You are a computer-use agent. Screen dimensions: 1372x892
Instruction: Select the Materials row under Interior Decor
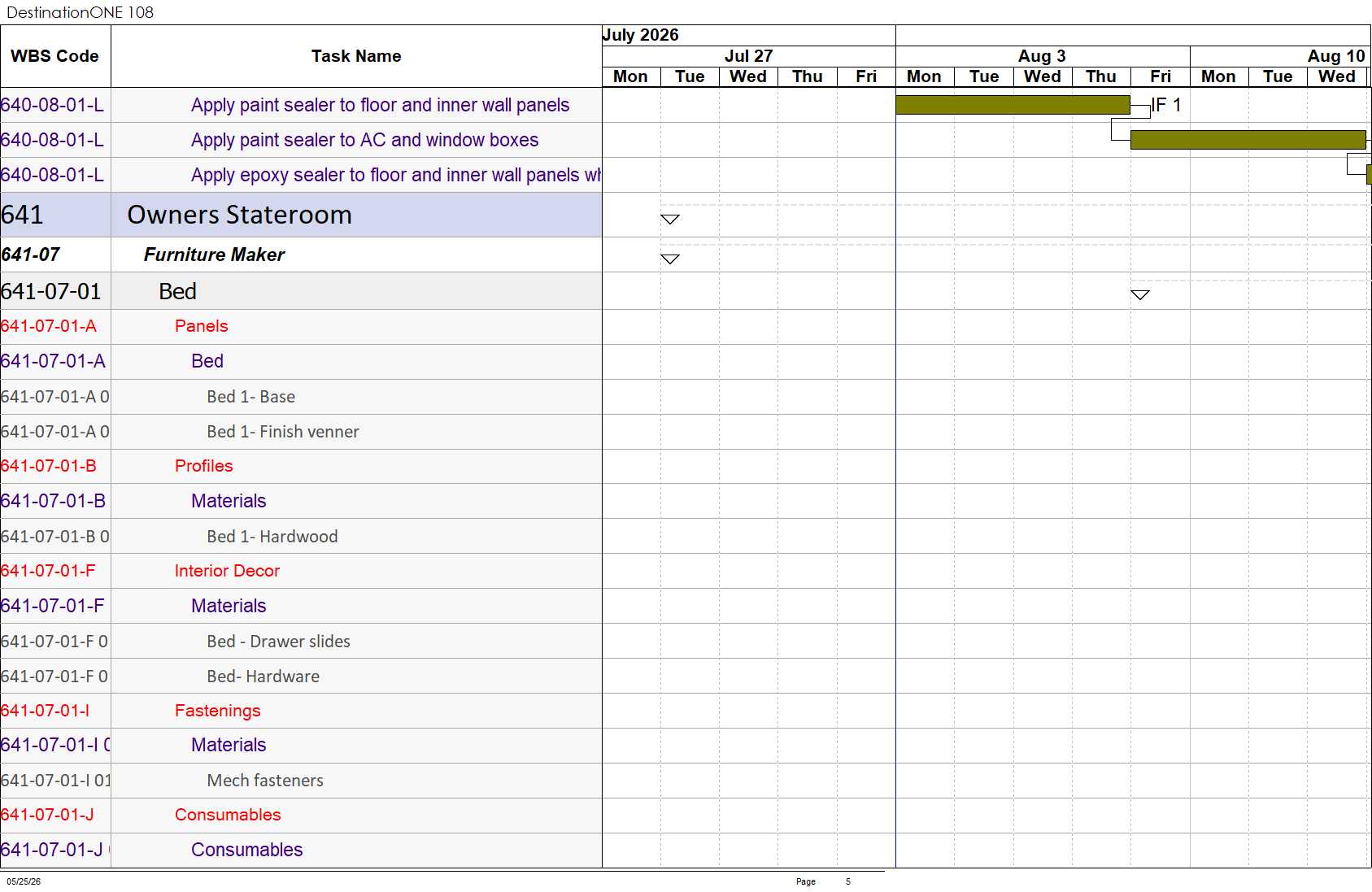click(x=301, y=606)
